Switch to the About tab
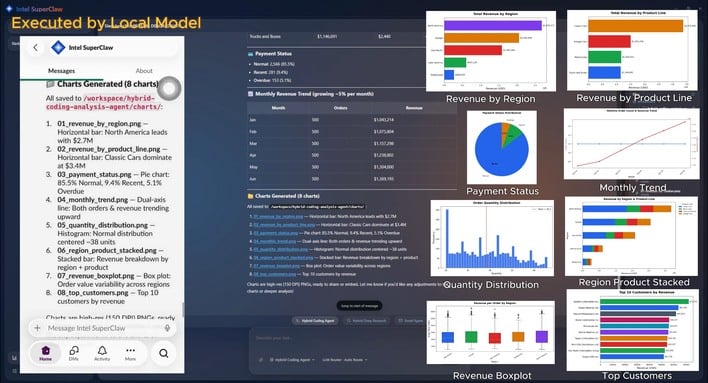The width and height of the screenshot is (708, 383). click(144, 71)
